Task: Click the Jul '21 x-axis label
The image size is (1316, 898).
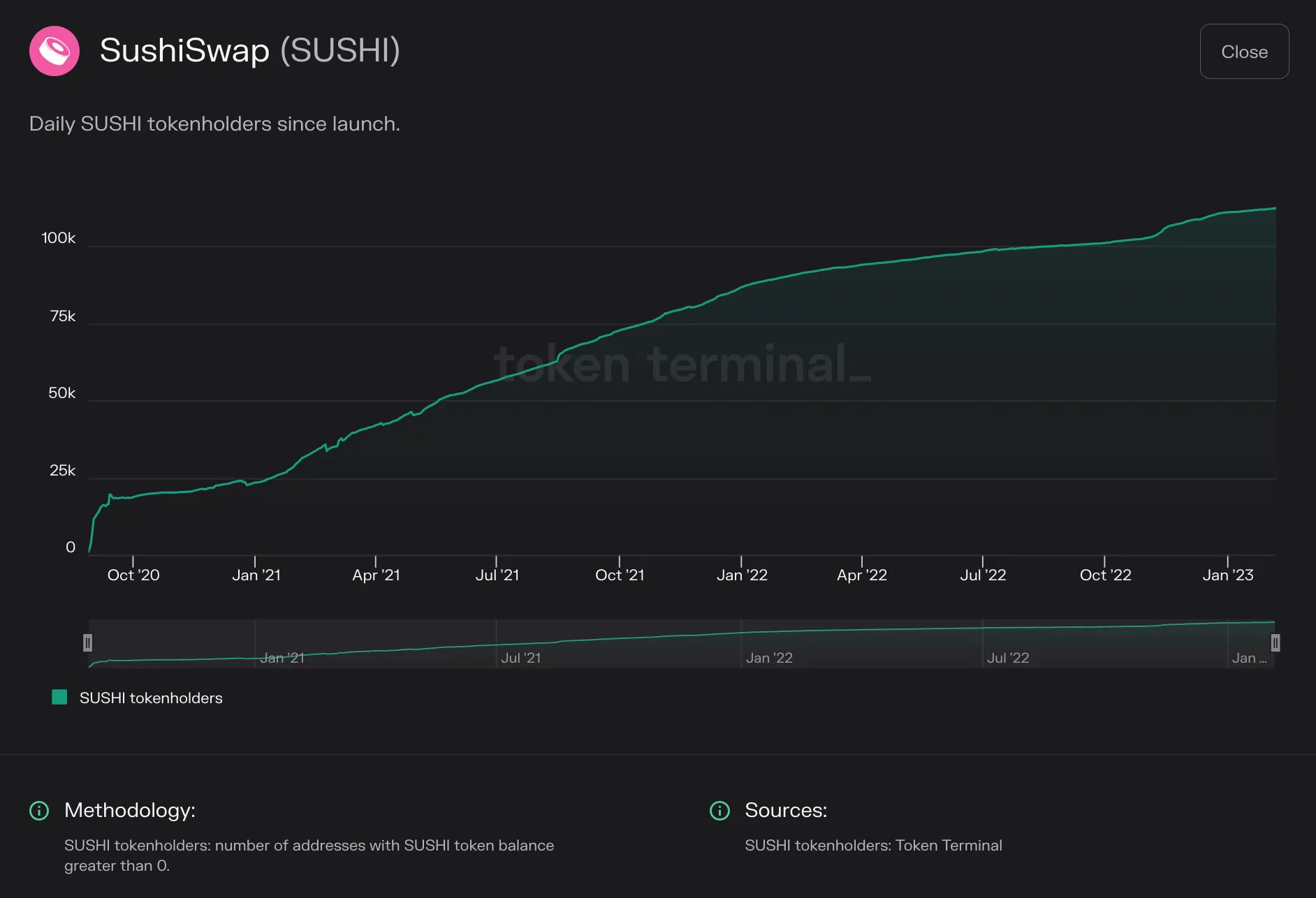Action: (497, 575)
